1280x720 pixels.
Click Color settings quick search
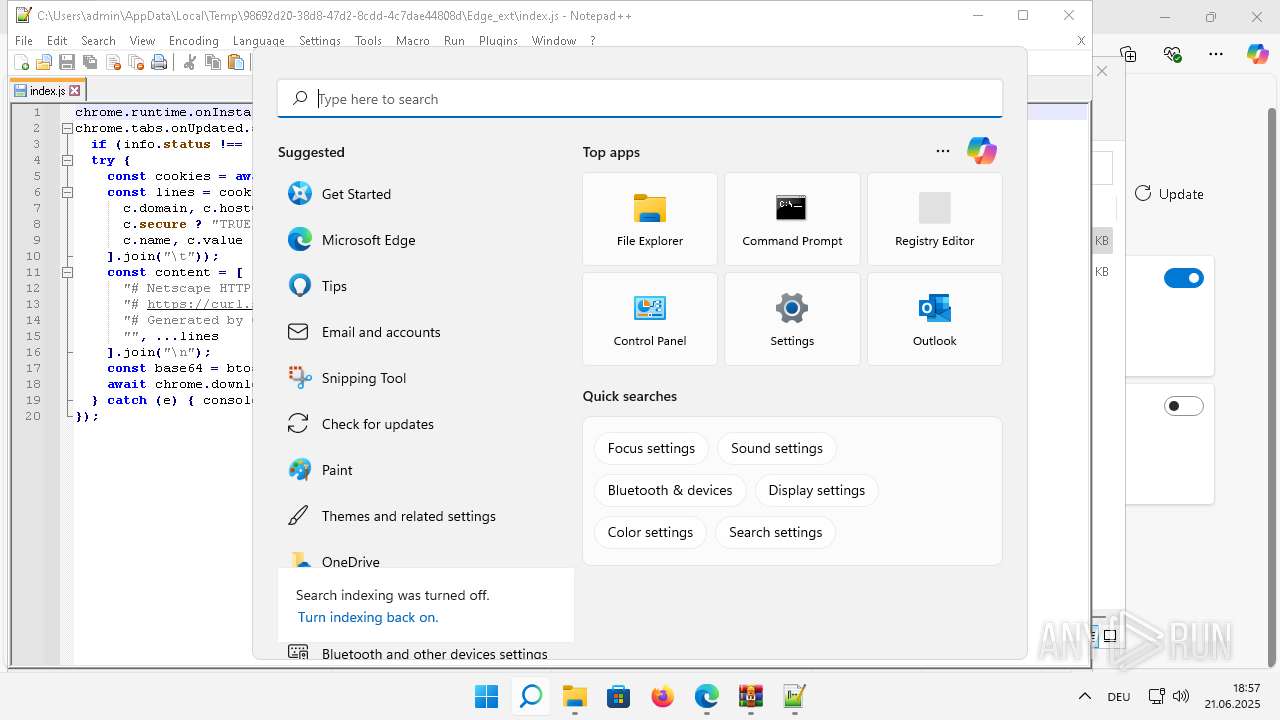tap(650, 532)
